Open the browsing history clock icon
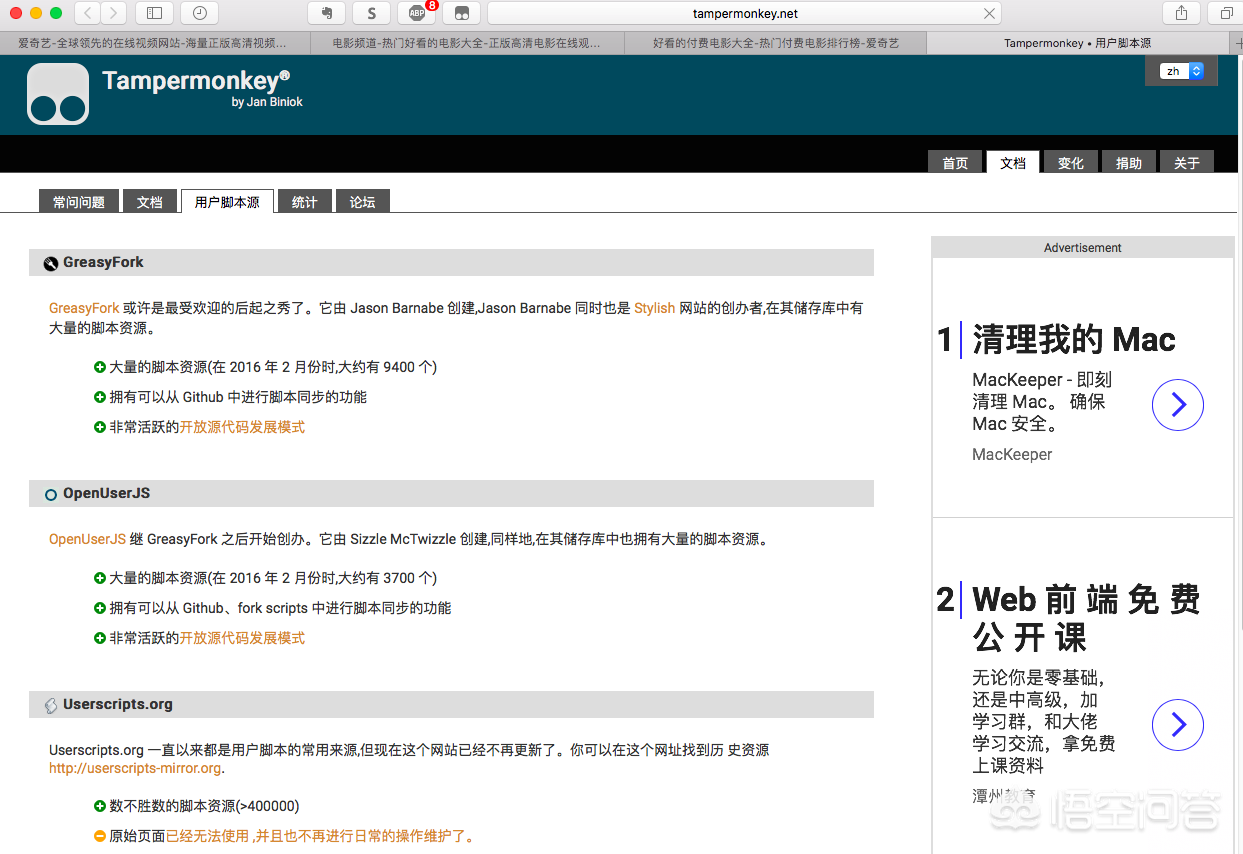The width and height of the screenshot is (1243, 854). coord(199,13)
